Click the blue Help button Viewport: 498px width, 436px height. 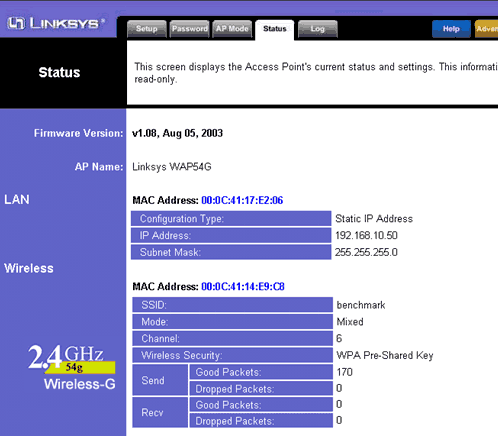point(451,29)
